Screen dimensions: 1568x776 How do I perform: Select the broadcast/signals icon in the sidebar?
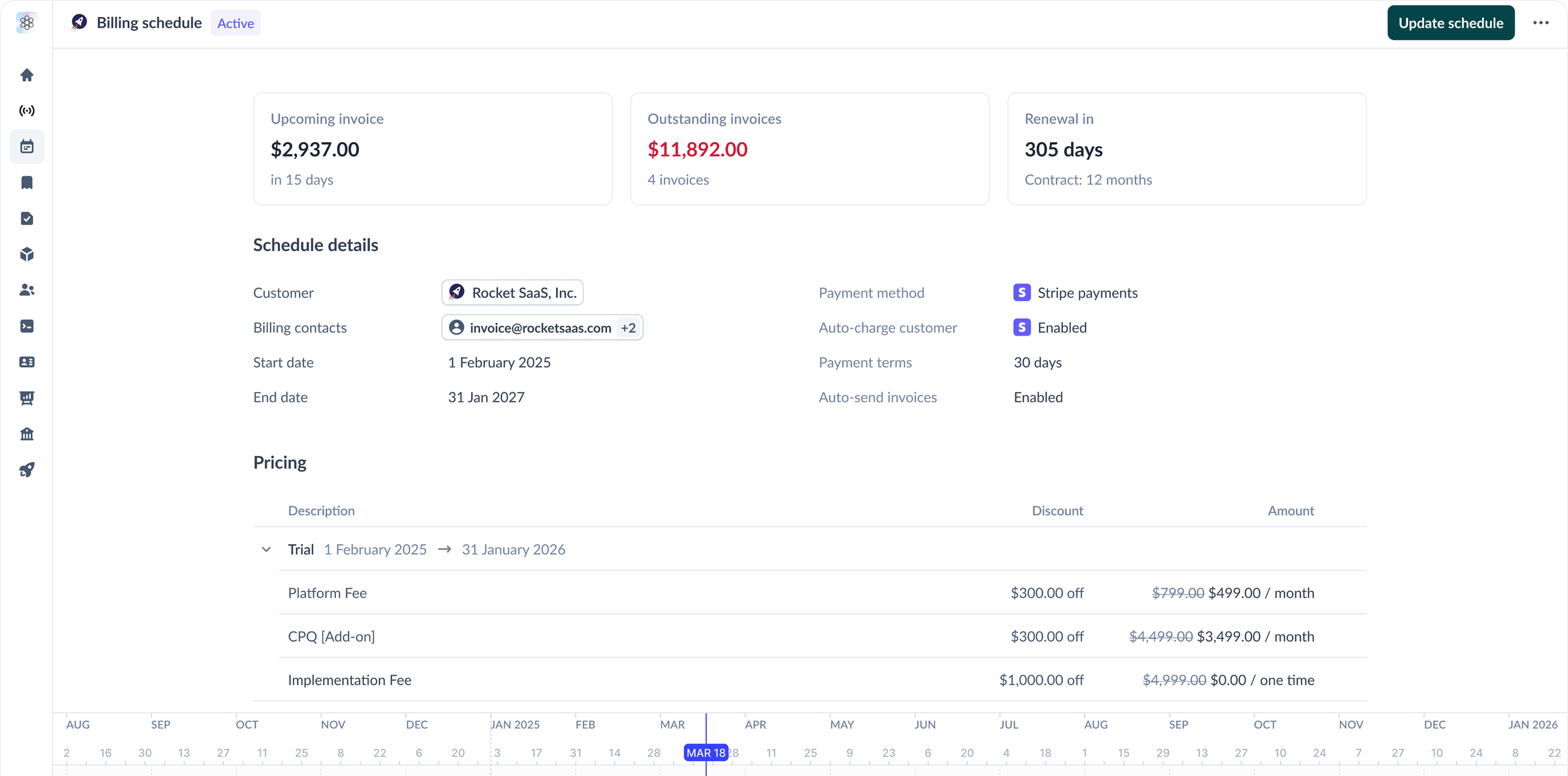(x=27, y=110)
